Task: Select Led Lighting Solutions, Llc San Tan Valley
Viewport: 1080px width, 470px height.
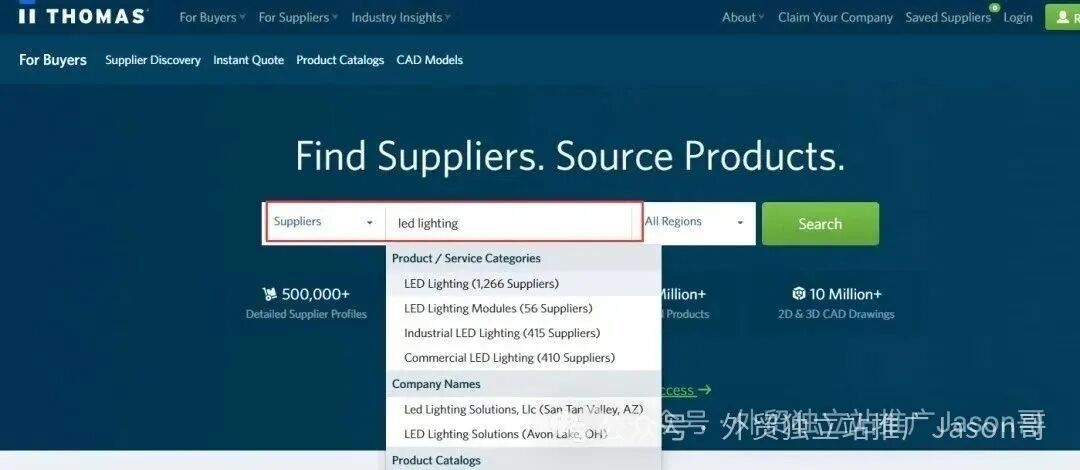Action: pyautogui.click(x=523, y=409)
